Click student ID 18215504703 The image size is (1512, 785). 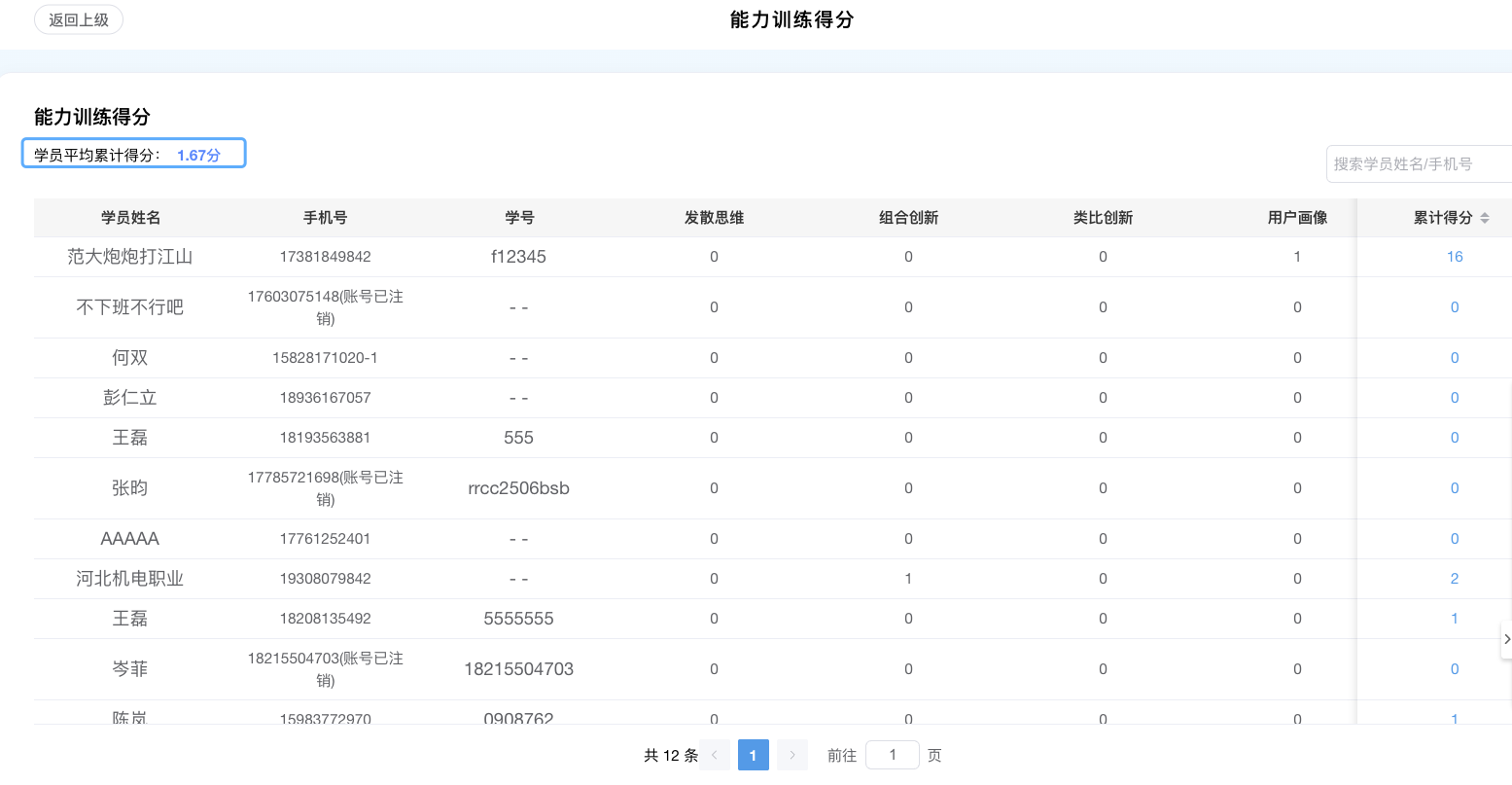(519, 669)
